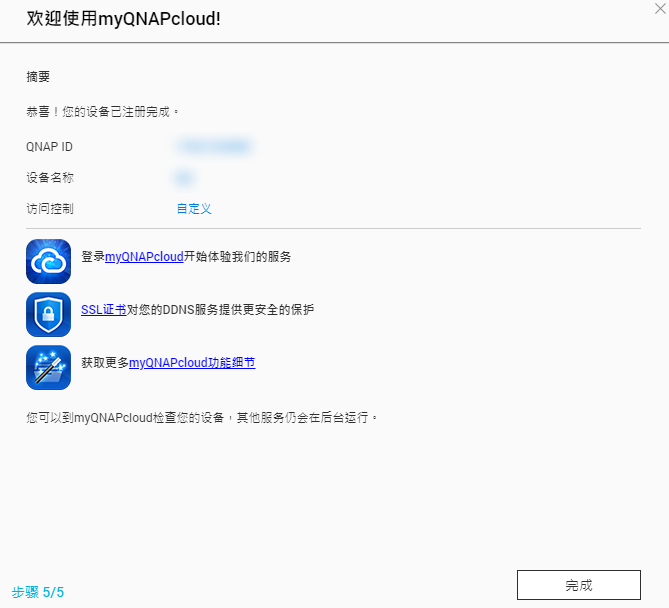The width and height of the screenshot is (669, 608).
Task: Click the QNAP ID field label
Action: click(x=49, y=147)
